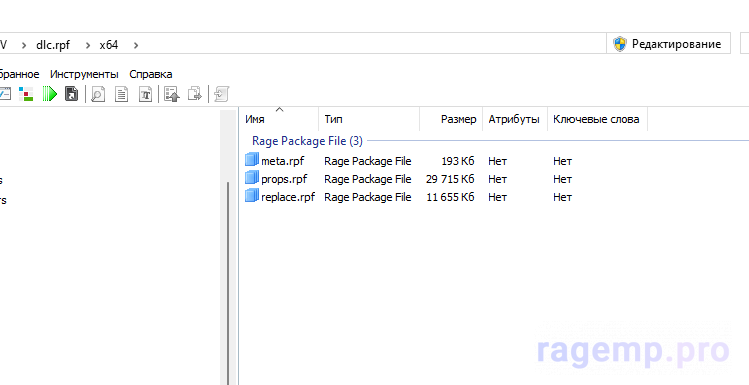
Task: Expand the chevron after x64 in path
Action: tap(136, 45)
